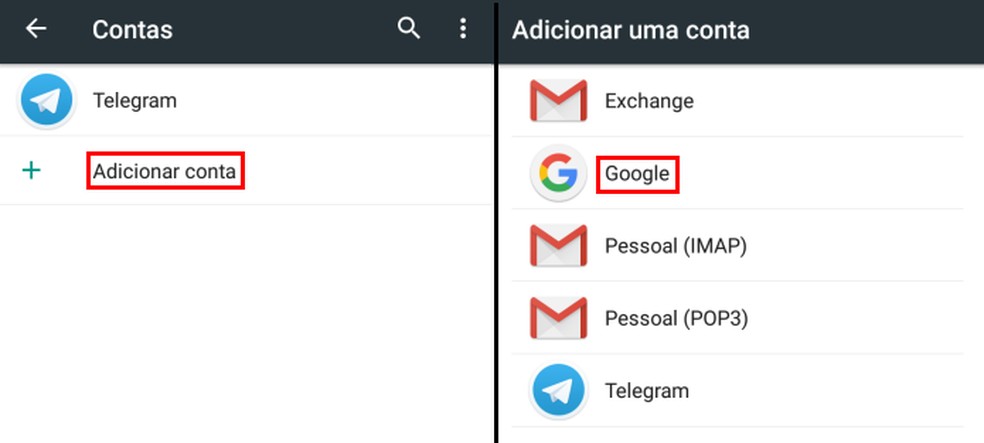Choose the Pessoal (POP3) label
The width and height of the screenshot is (984, 443).
pyautogui.click(x=676, y=318)
